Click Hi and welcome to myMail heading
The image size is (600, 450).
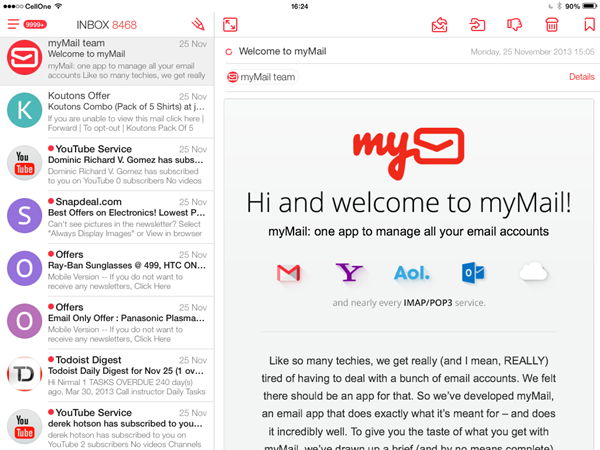click(x=409, y=203)
